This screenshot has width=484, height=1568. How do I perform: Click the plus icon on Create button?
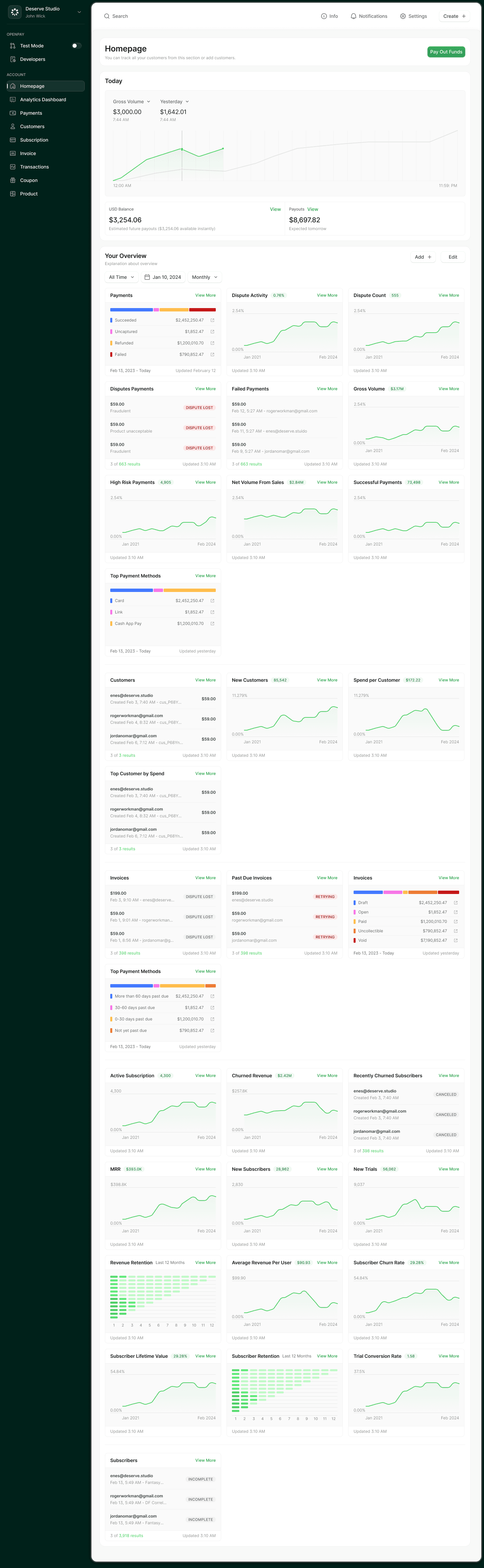pyautogui.click(x=463, y=16)
